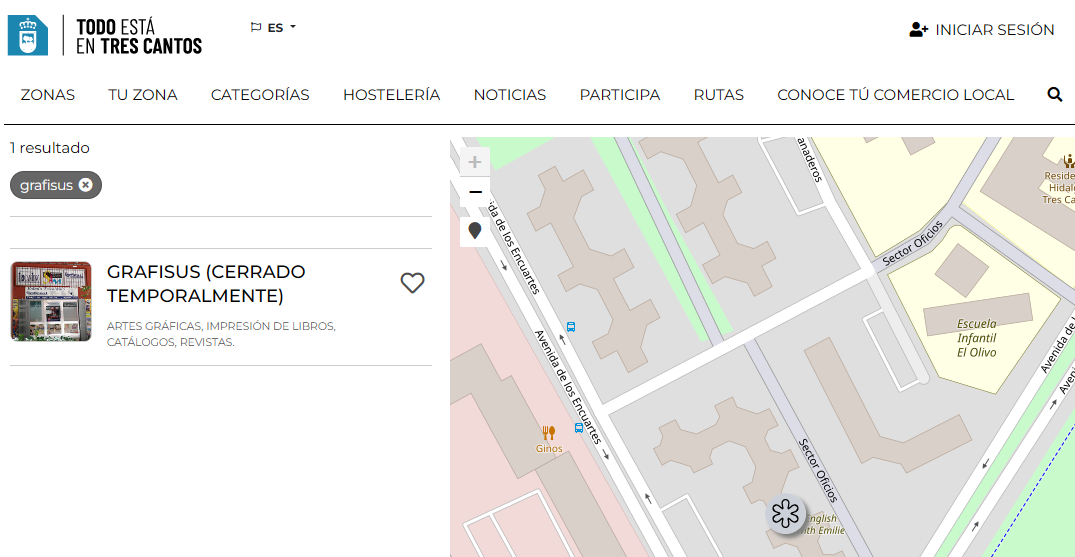The height and width of the screenshot is (557, 1075).
Task: Open the Categorías menu
Action: click(x=260, y=95)
